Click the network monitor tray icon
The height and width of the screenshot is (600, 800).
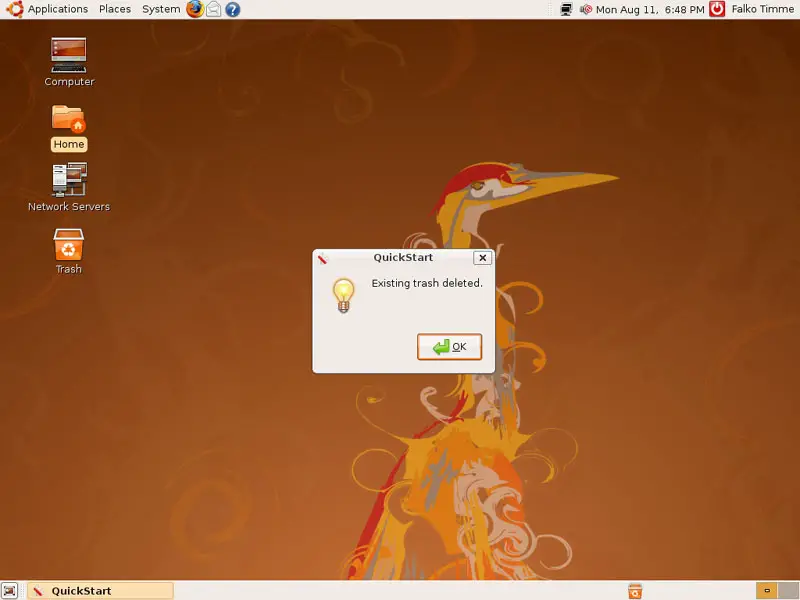point(566,9)
